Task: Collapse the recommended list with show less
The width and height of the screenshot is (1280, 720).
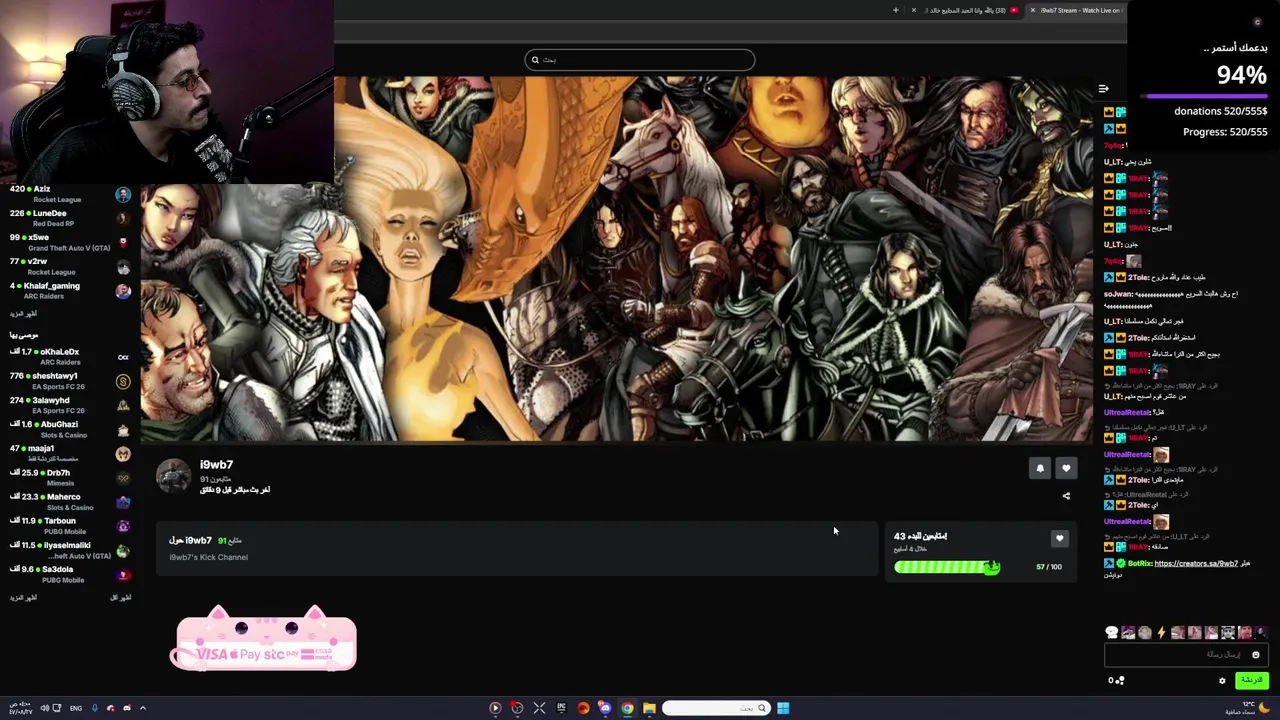Action: (x=120, y=598)
